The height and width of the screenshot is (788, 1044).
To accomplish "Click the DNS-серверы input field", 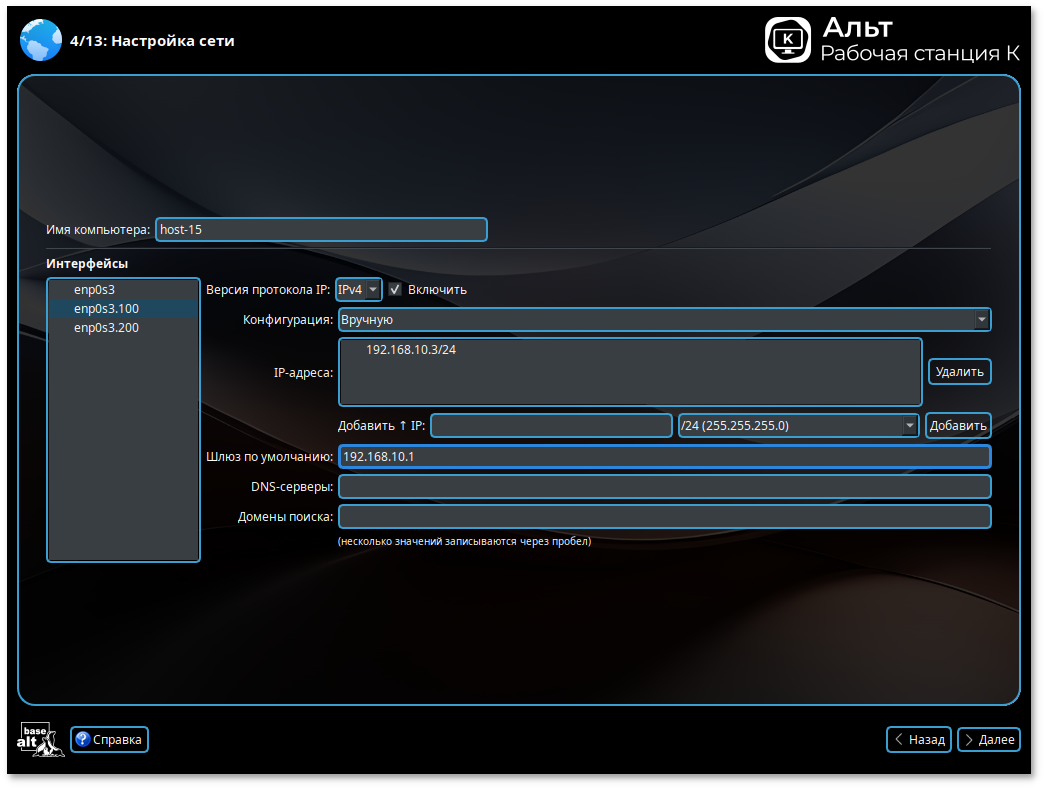I will point(664,487).
